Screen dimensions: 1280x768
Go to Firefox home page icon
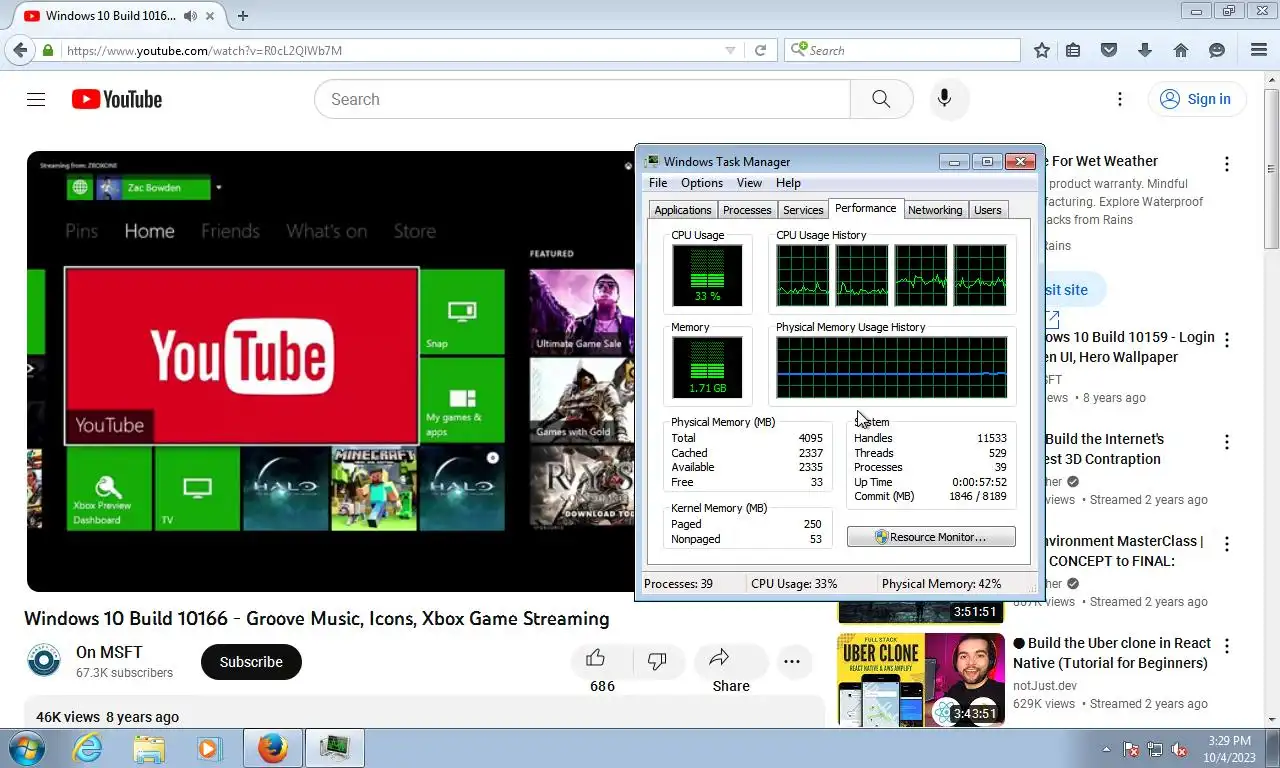tap(1181, 50)
